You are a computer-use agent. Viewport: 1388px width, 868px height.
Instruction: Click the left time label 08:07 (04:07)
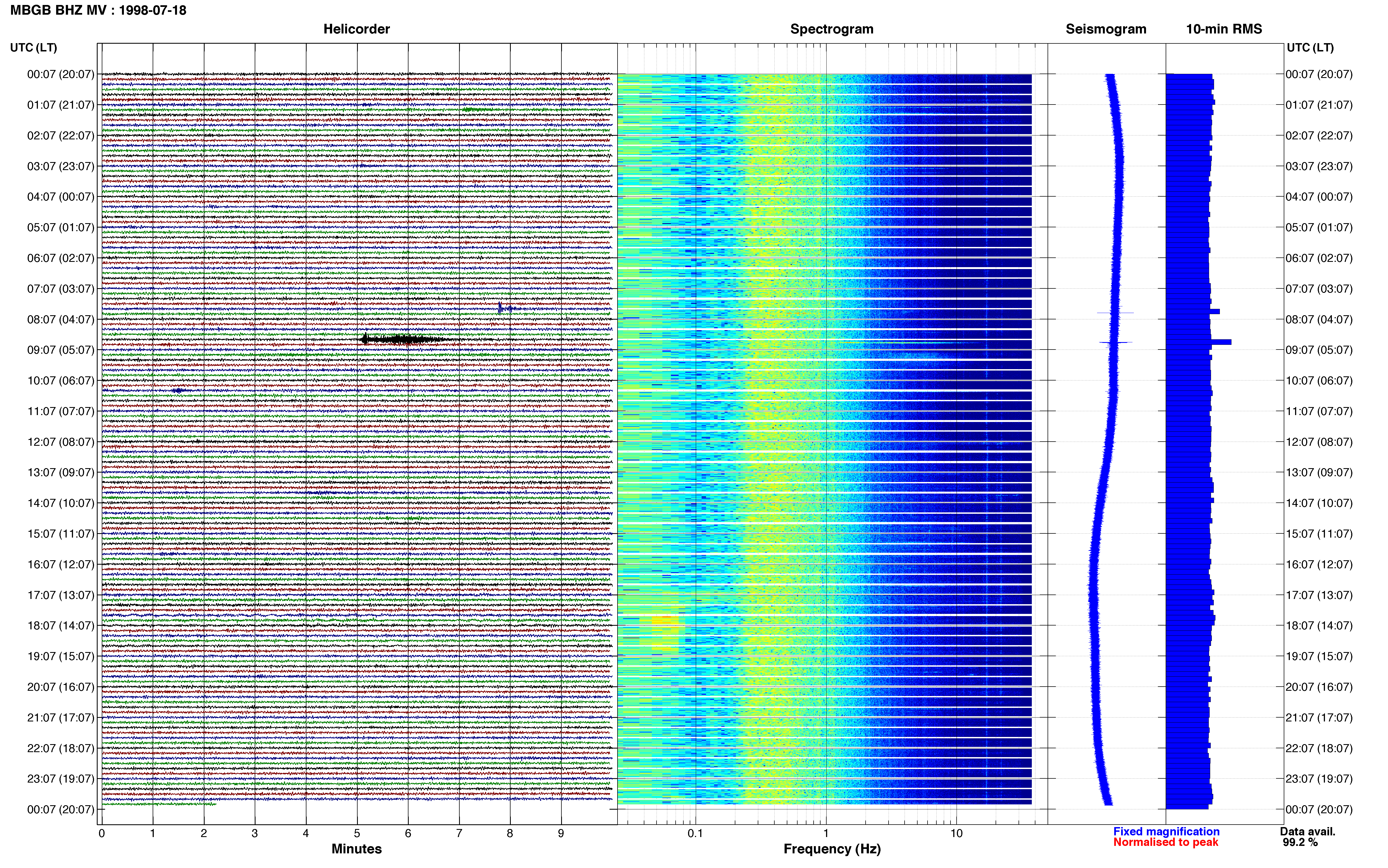(61, 319)
